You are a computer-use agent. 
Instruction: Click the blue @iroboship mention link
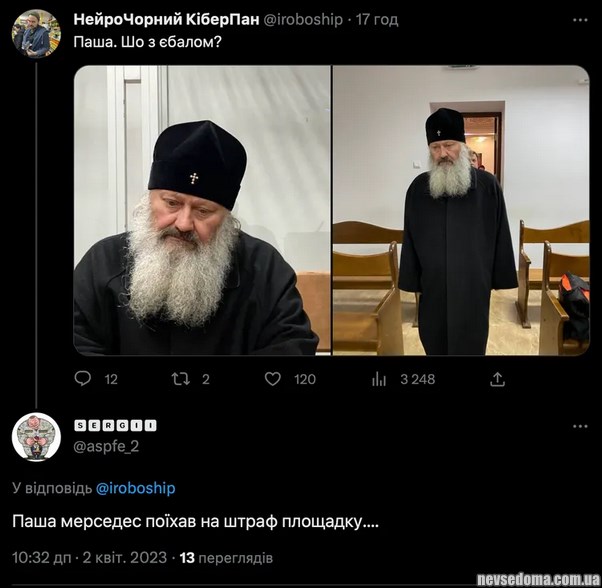pyautogui.click(x=135, y=488)
